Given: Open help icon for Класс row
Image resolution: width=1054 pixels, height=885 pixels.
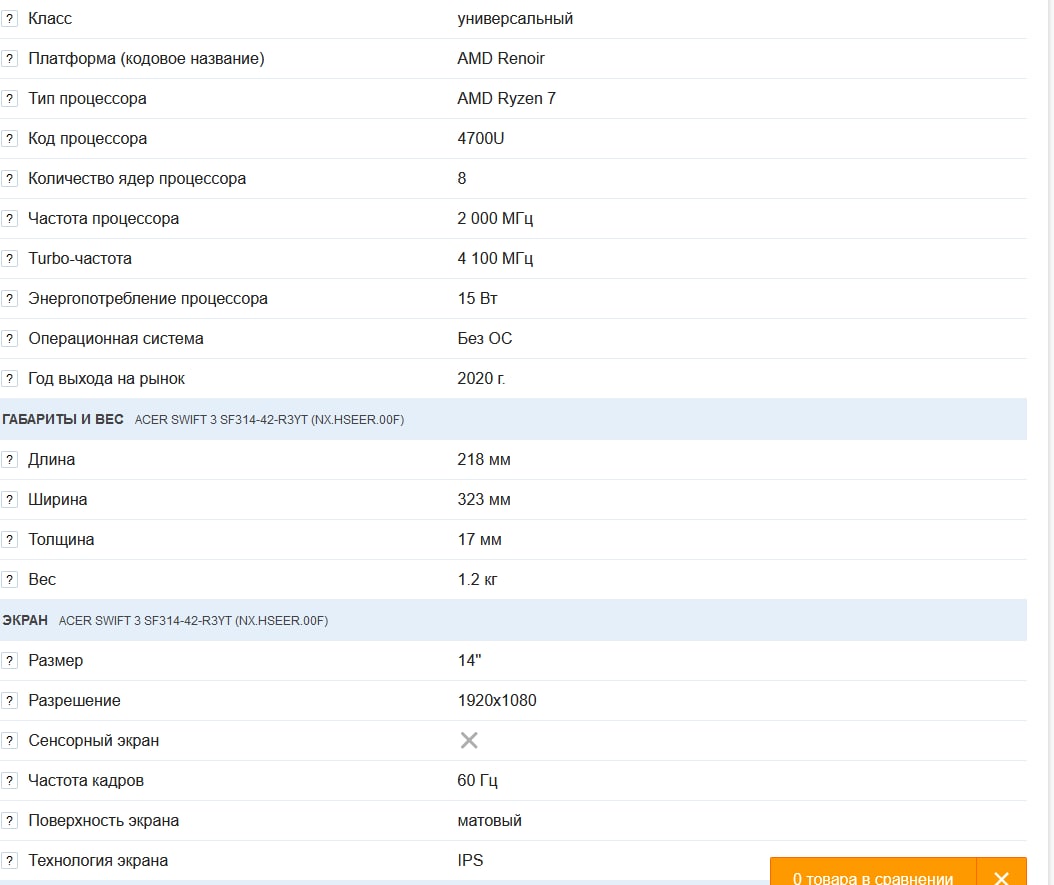Looking at the screenshot, I should (9, 19).
